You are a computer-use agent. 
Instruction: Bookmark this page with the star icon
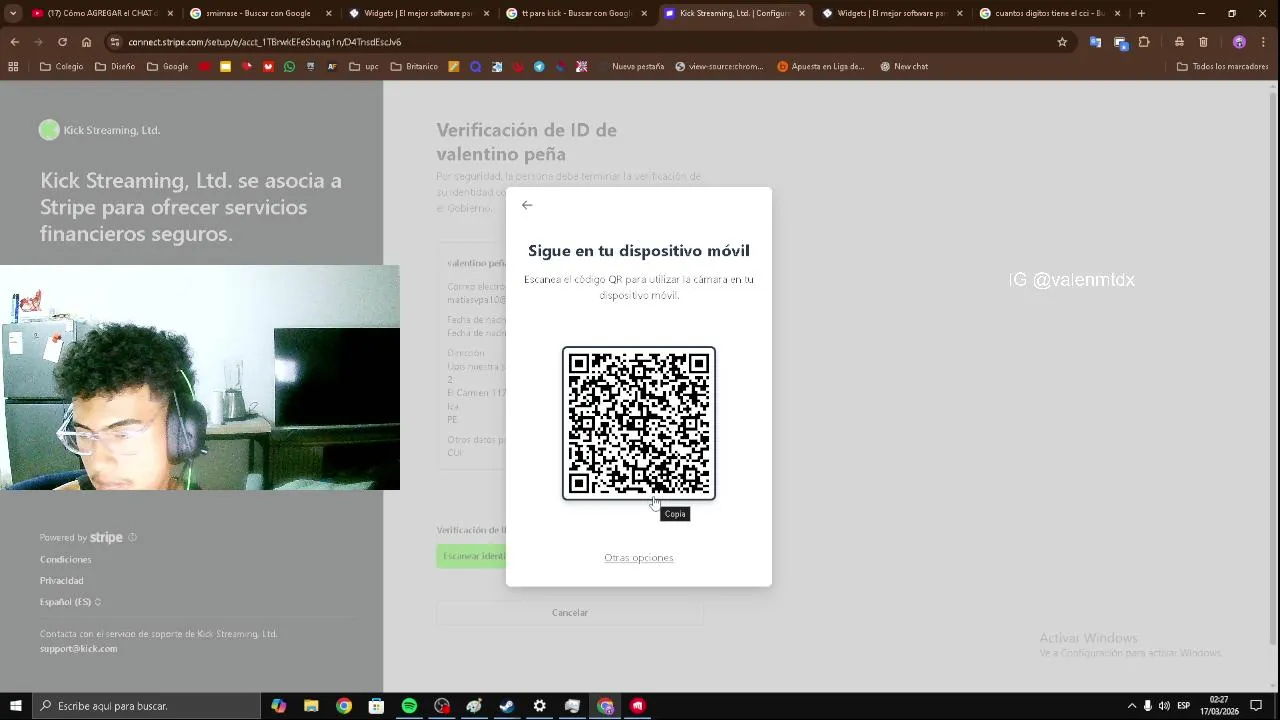coord(1062,42)
